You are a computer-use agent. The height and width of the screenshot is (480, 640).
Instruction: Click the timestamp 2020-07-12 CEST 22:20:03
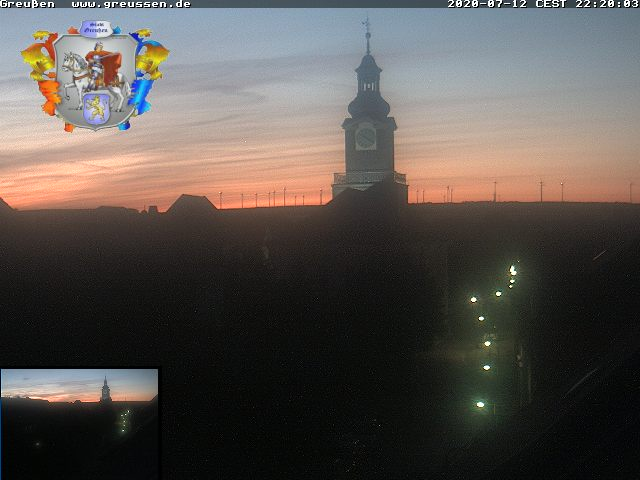point(543,4)
